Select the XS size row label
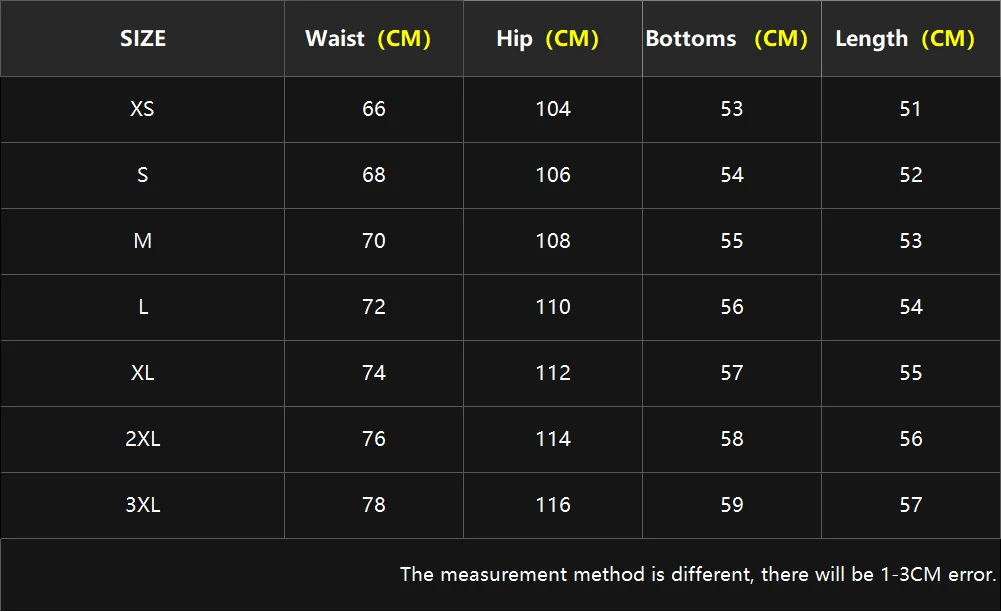This screenshot has height=612, width=1001. [143, 108]
